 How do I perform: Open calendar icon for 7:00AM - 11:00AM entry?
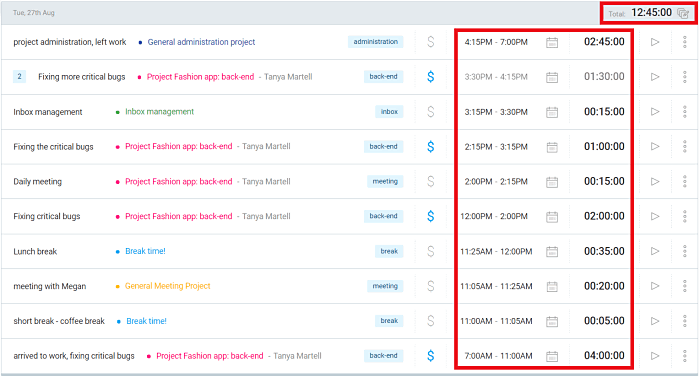[x=552, y=356]
